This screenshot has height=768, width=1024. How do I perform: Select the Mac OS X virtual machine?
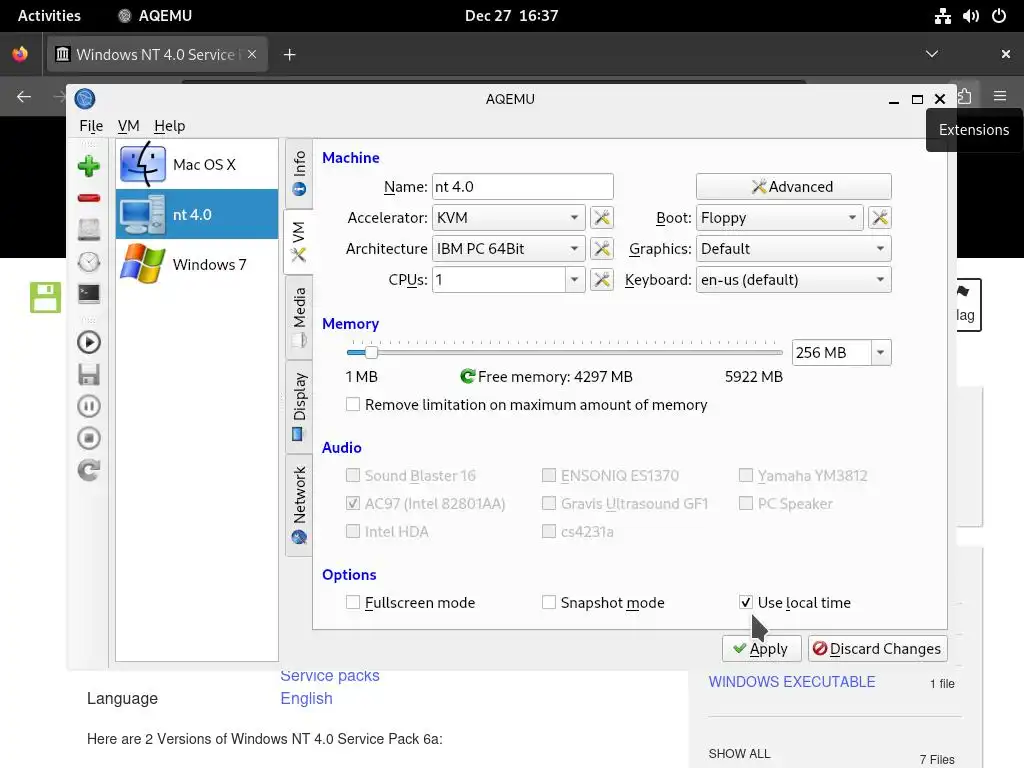[x=197, y=165]
